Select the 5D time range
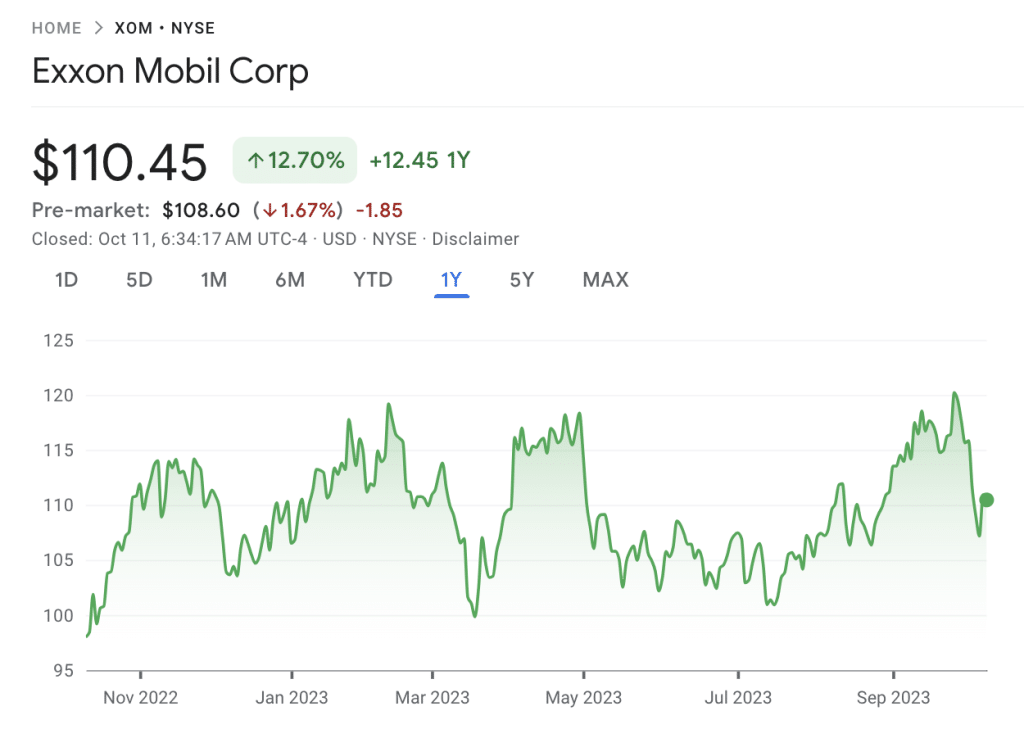The image size is (1024, 729). 139,280
